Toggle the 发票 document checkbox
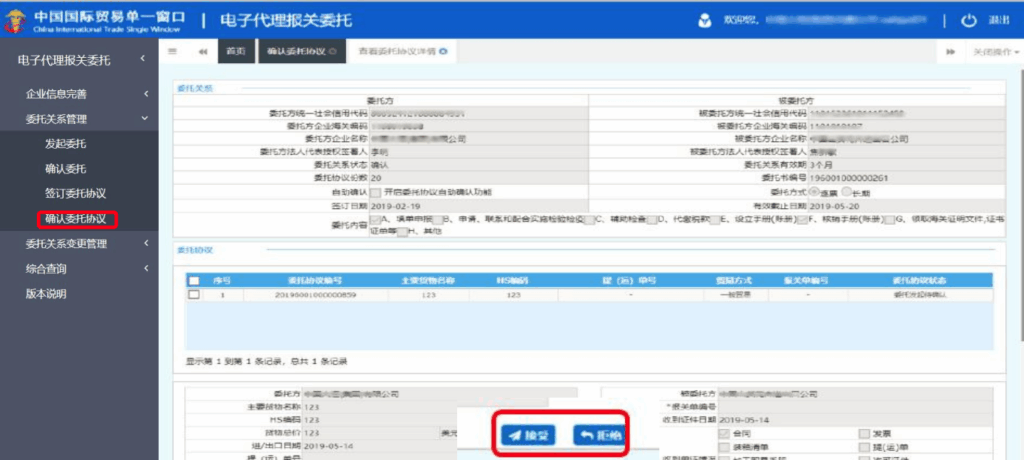1024x460 pixels. coord(864,434)
